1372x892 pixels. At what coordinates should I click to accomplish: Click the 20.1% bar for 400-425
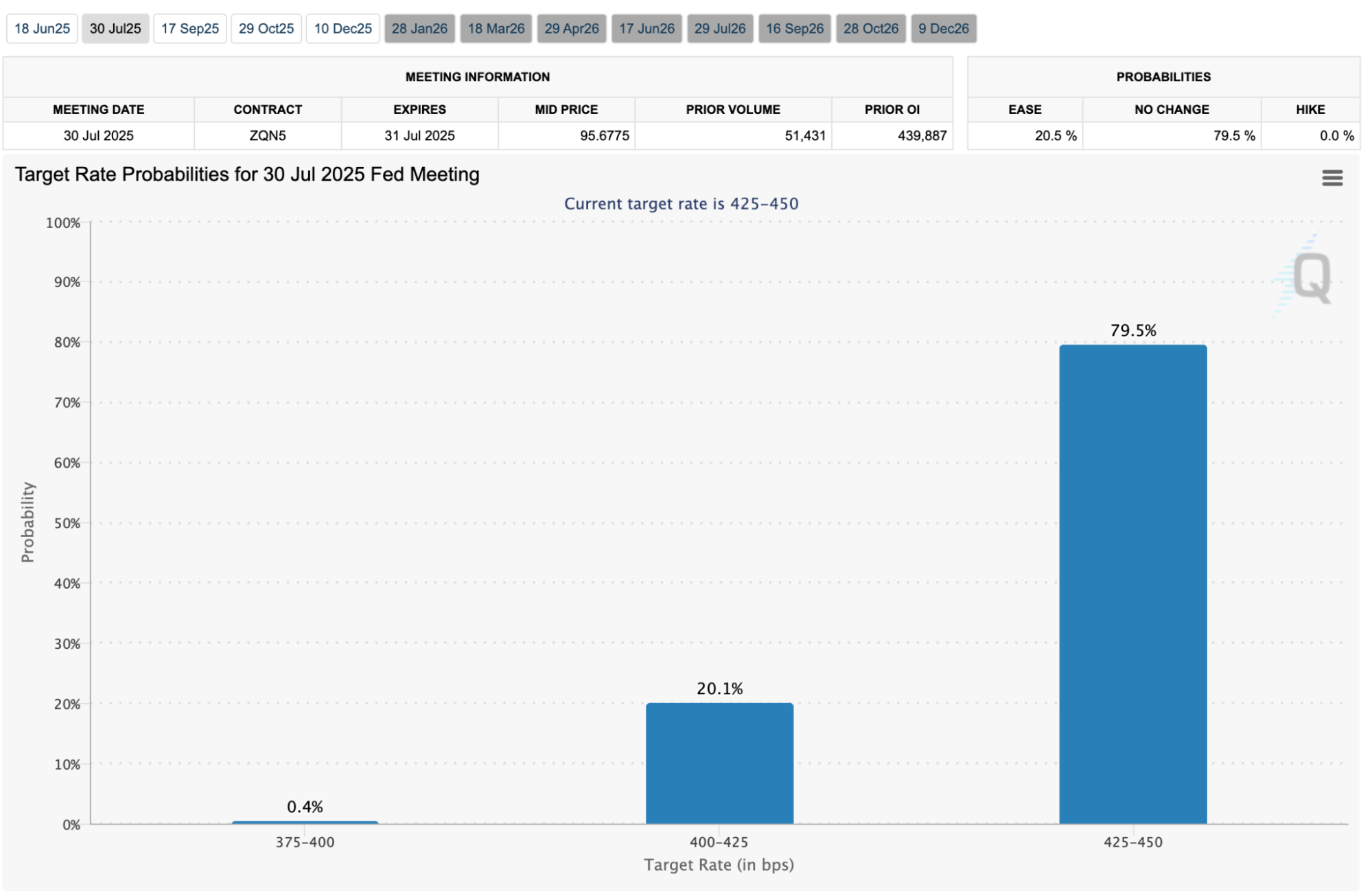pos(719,762)
